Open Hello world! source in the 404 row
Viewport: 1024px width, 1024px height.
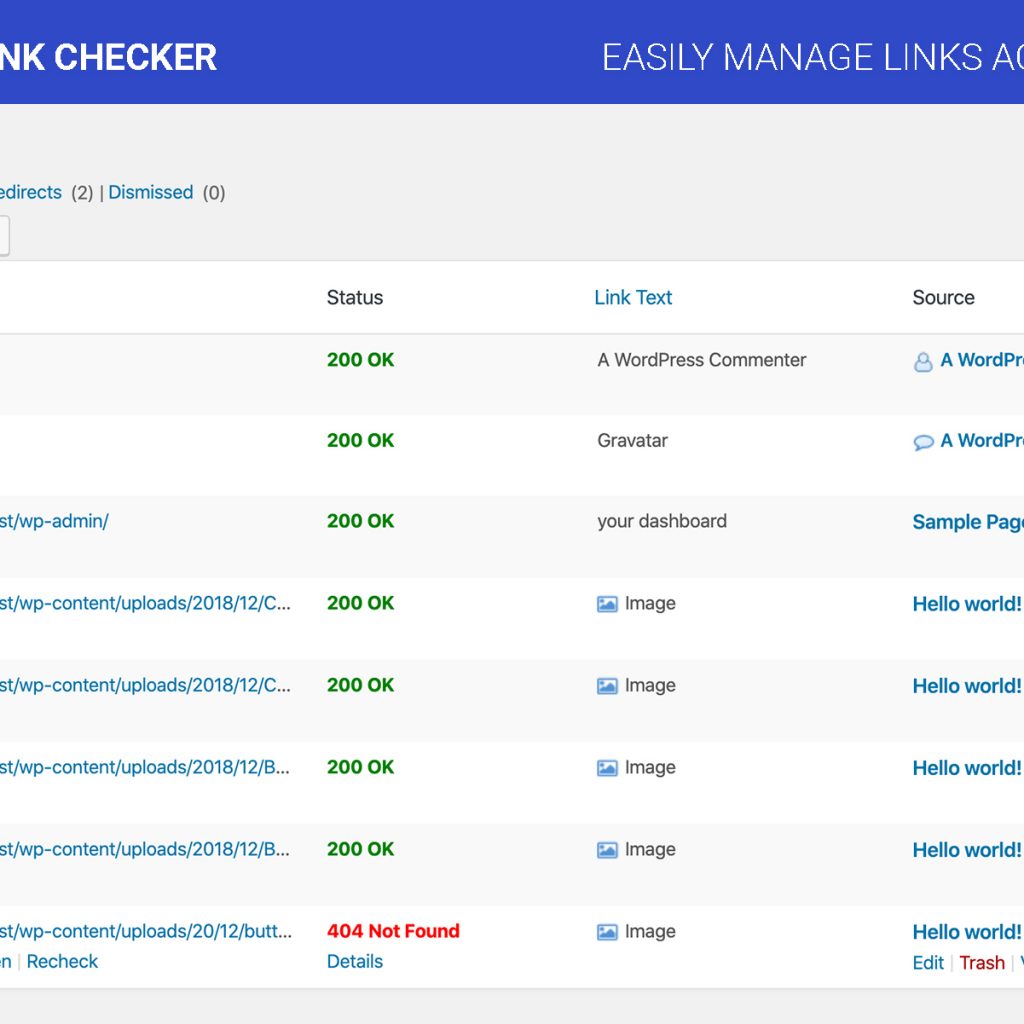tap(967, 932)
